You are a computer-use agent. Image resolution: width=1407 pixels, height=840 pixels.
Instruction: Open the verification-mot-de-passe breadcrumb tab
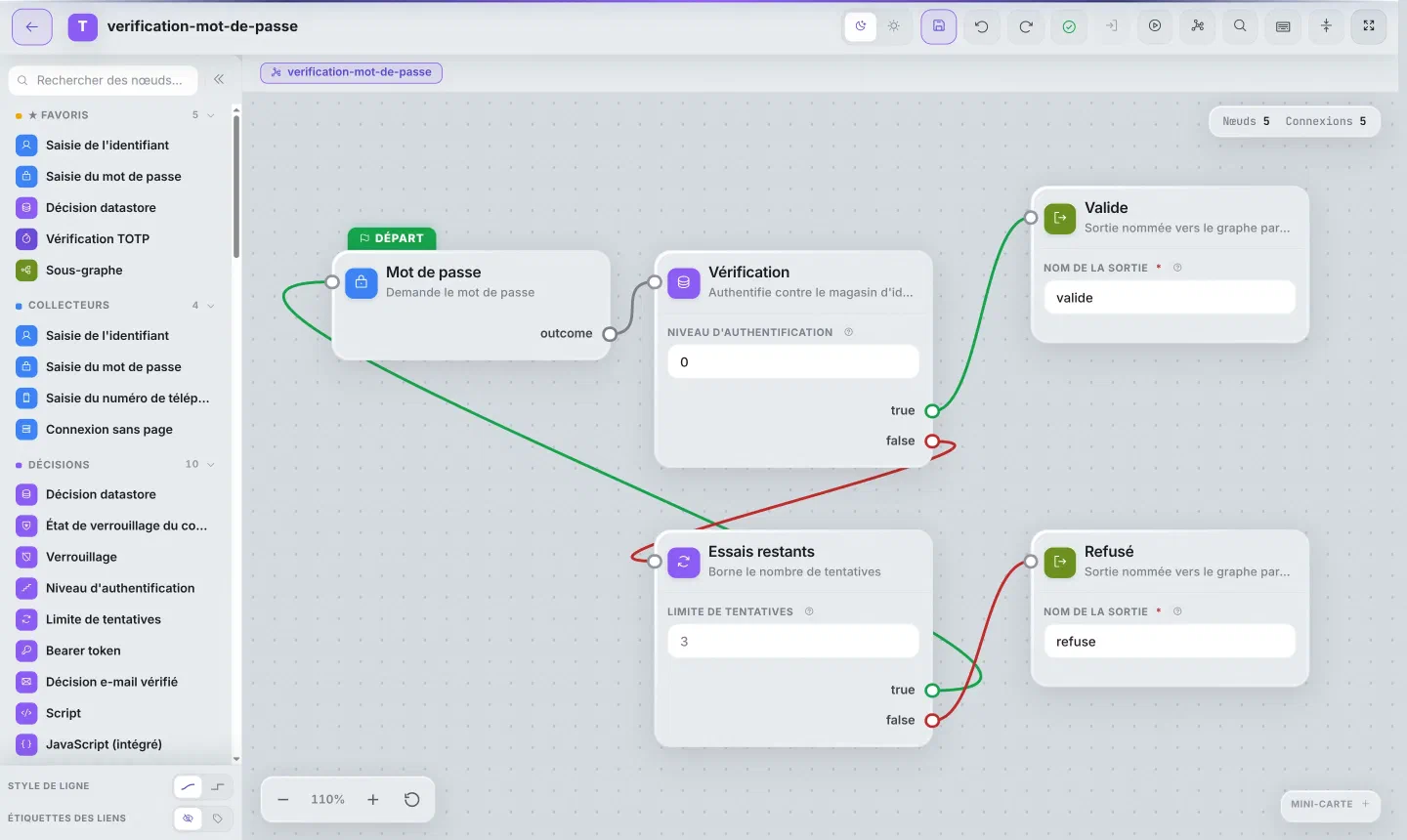352,72
